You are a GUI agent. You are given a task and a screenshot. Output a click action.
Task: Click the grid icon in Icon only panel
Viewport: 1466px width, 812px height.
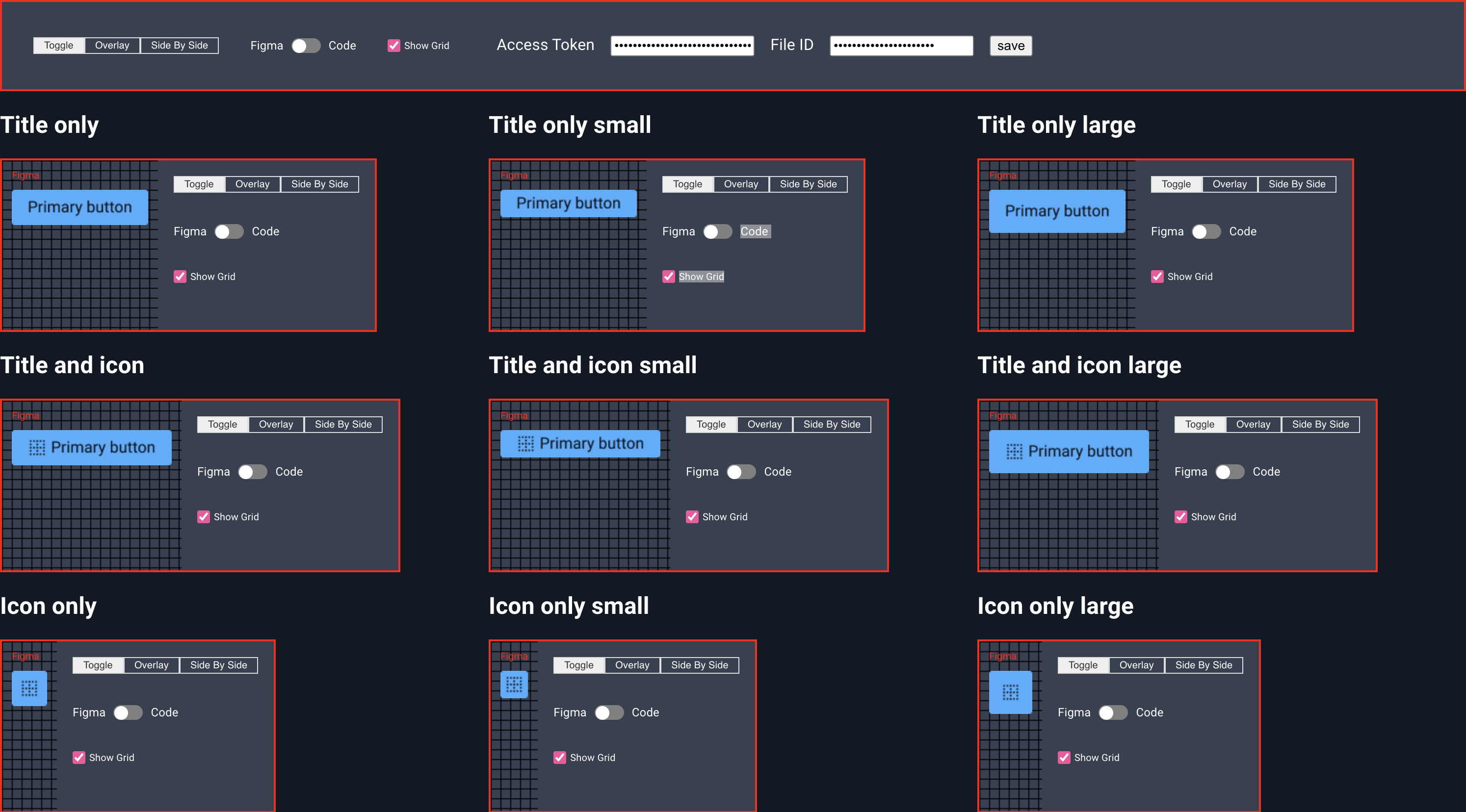pyautogui.click(x=30, y=688)
